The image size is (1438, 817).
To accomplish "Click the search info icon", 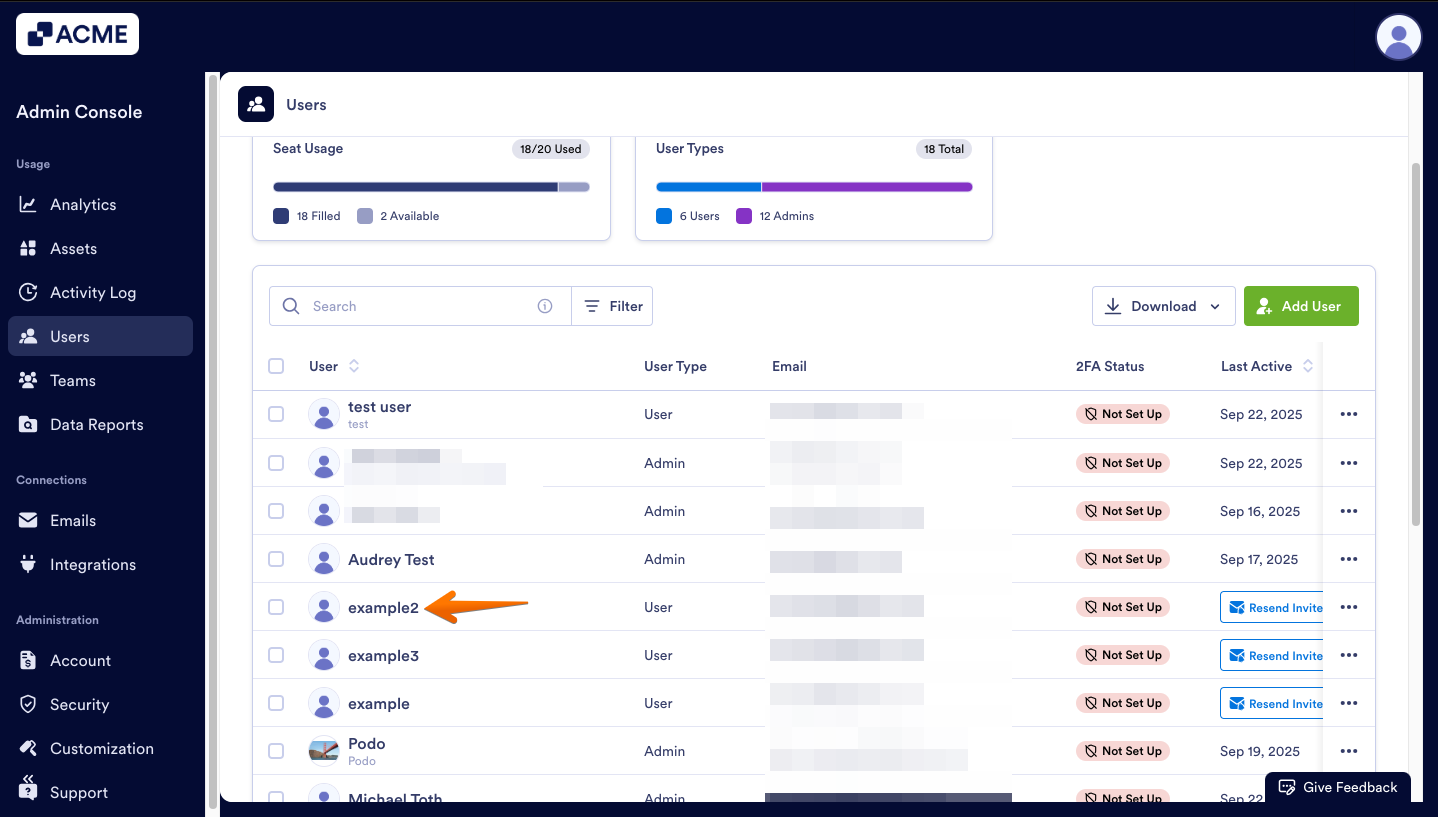I will point(545,306).
